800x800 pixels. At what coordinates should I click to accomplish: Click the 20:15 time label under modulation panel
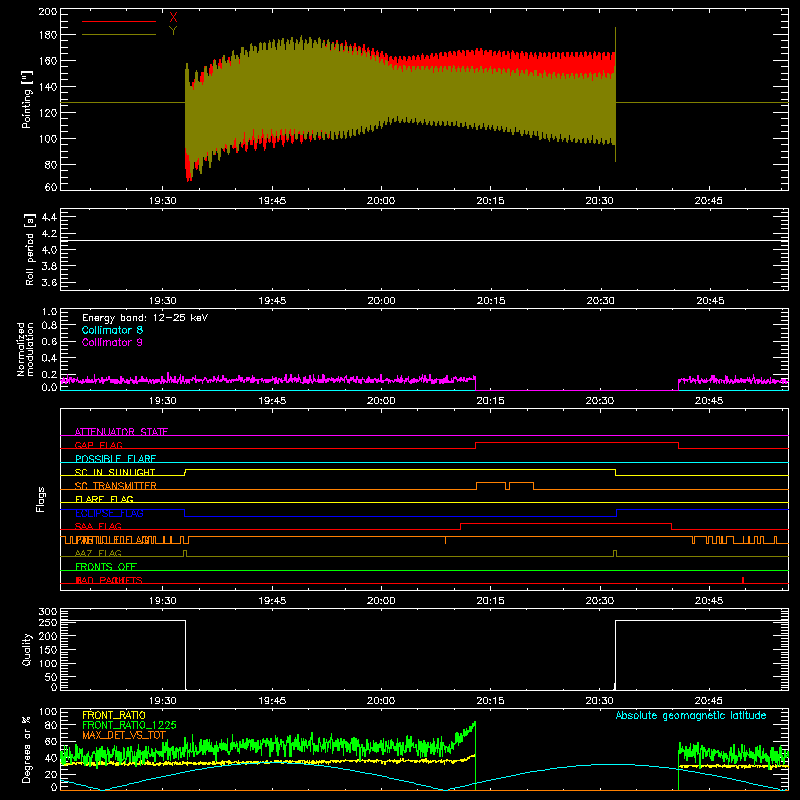(490, 401)
